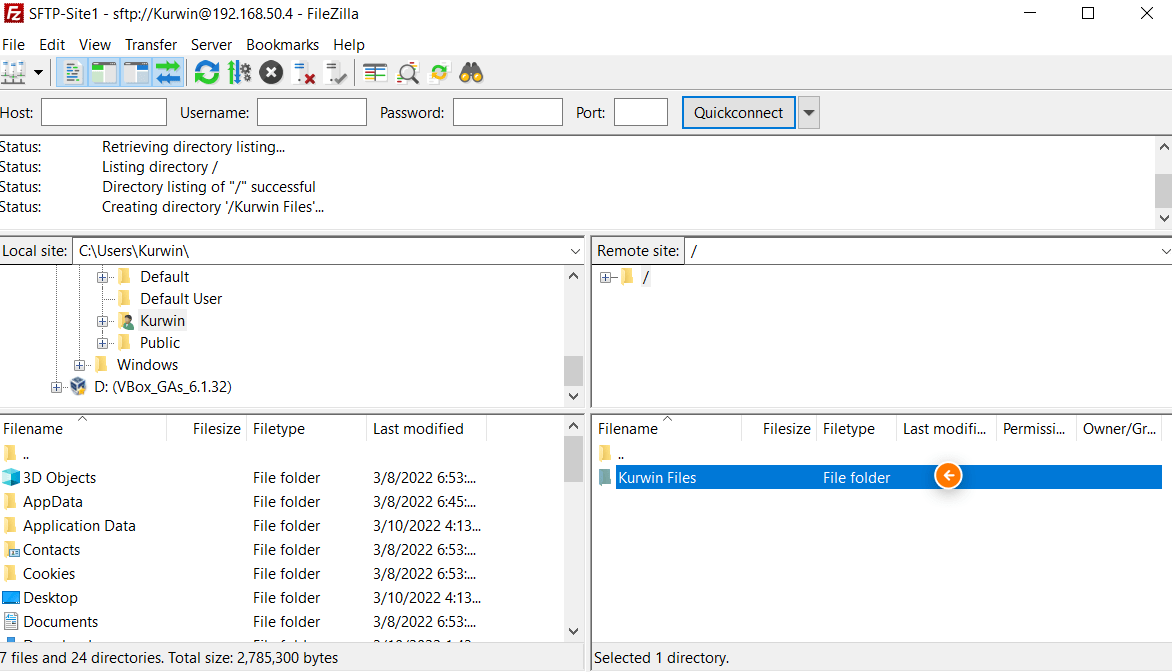This screenshot has height=672, width=1172.
Task: Disconnect from the server
Action: (x=304, y=72)
